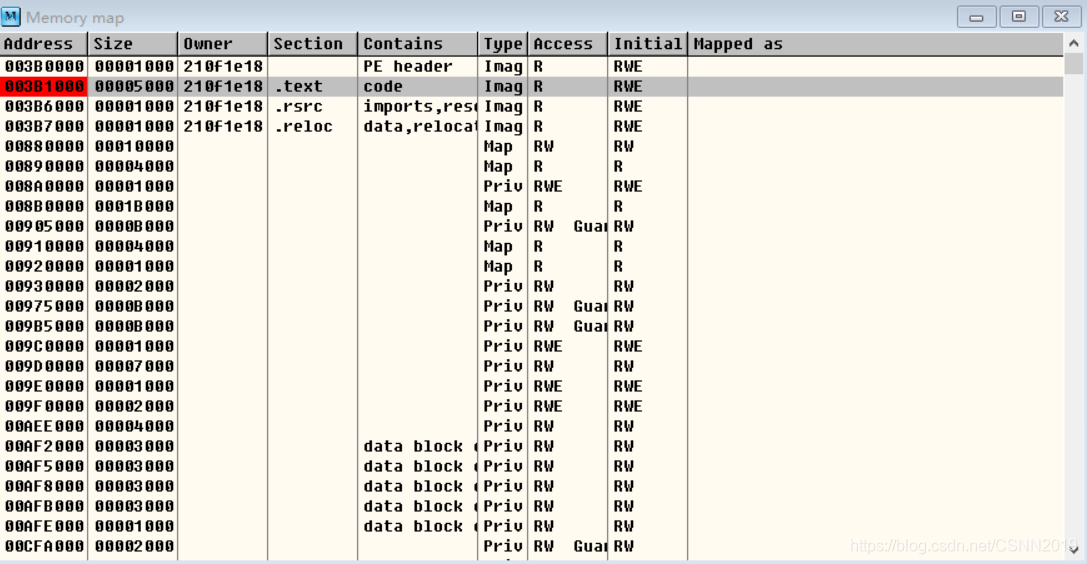Click the Memory map window icon

[10, 17]
